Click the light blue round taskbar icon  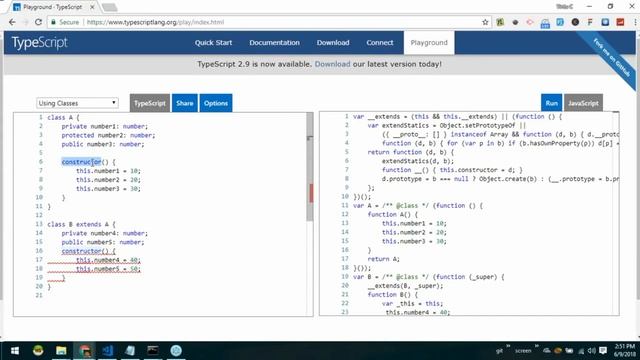point(176,351)
